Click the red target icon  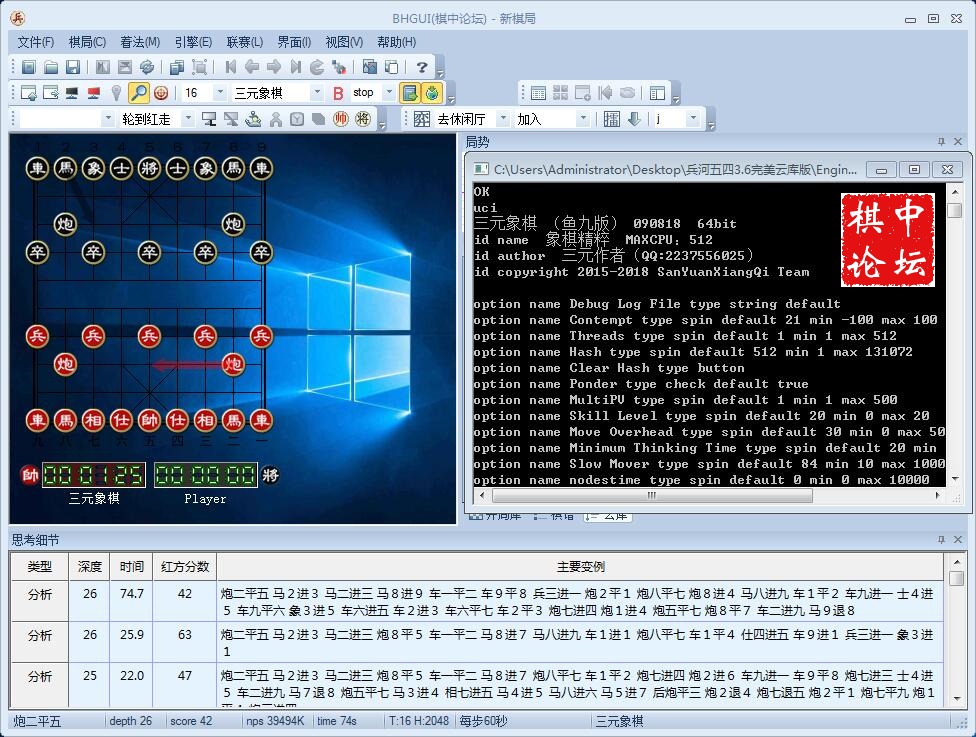click(x=161, y=93)
